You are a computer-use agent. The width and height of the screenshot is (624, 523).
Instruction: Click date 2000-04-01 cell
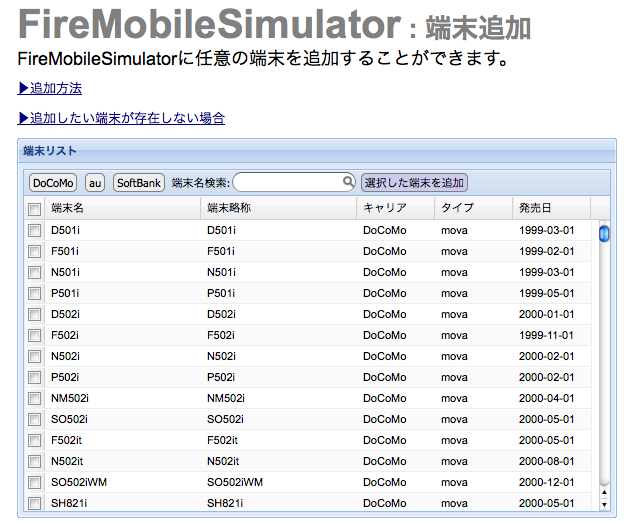[546, 398]
